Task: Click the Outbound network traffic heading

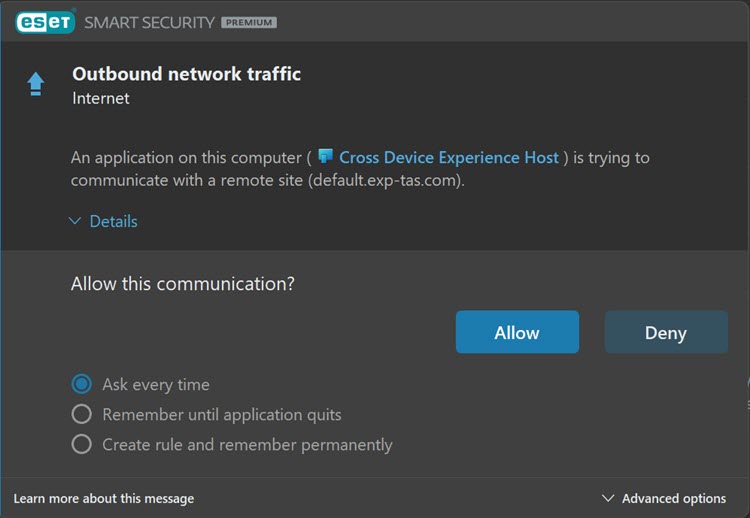Action: 187,74
